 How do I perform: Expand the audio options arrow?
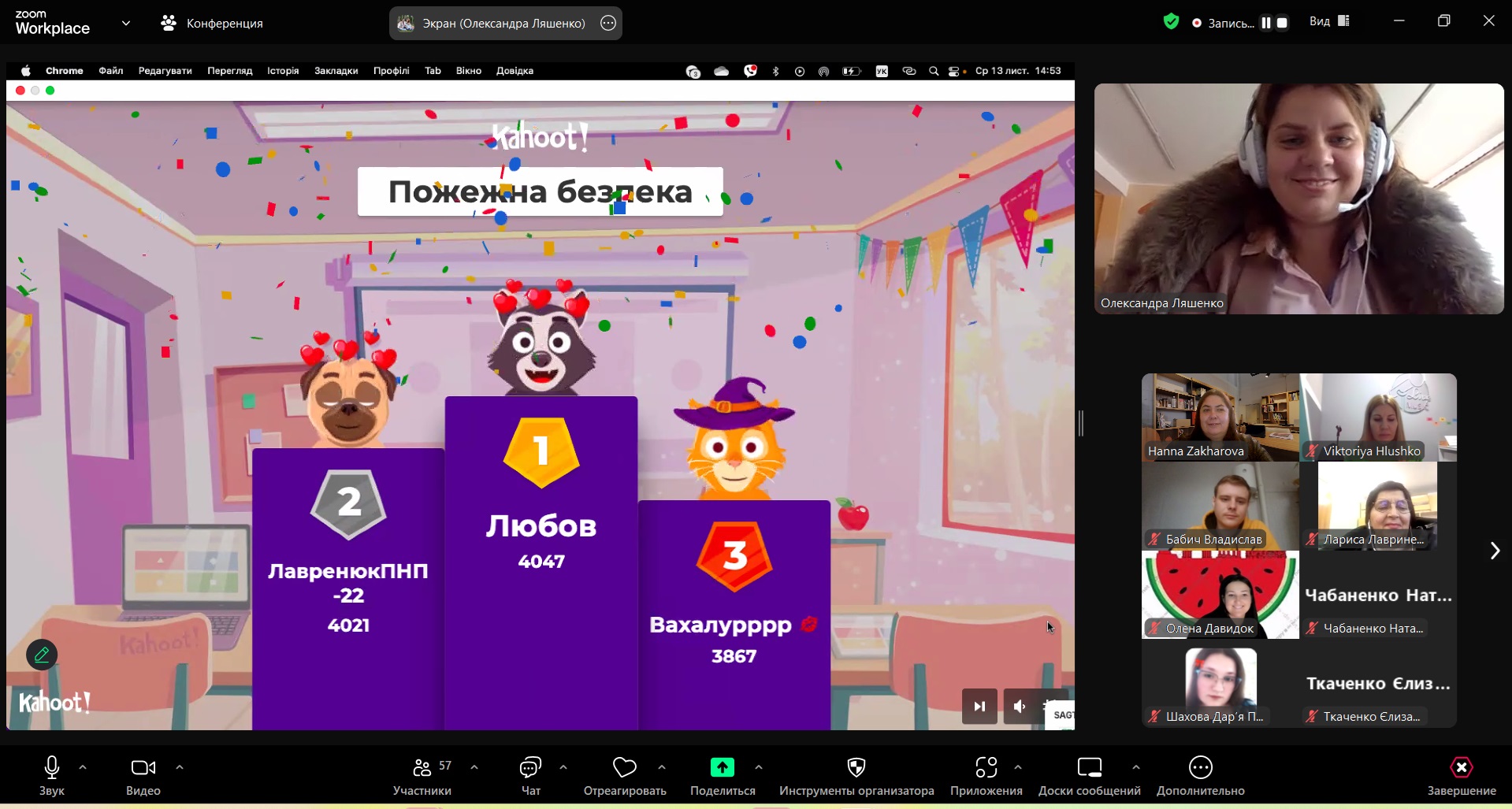point(83,767)
